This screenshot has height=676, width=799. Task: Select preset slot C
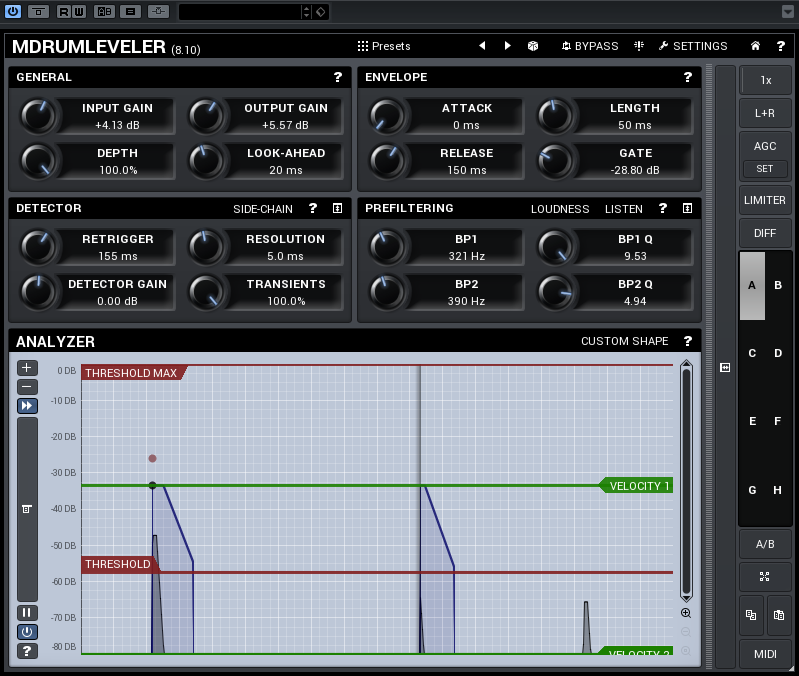point(752,353)
